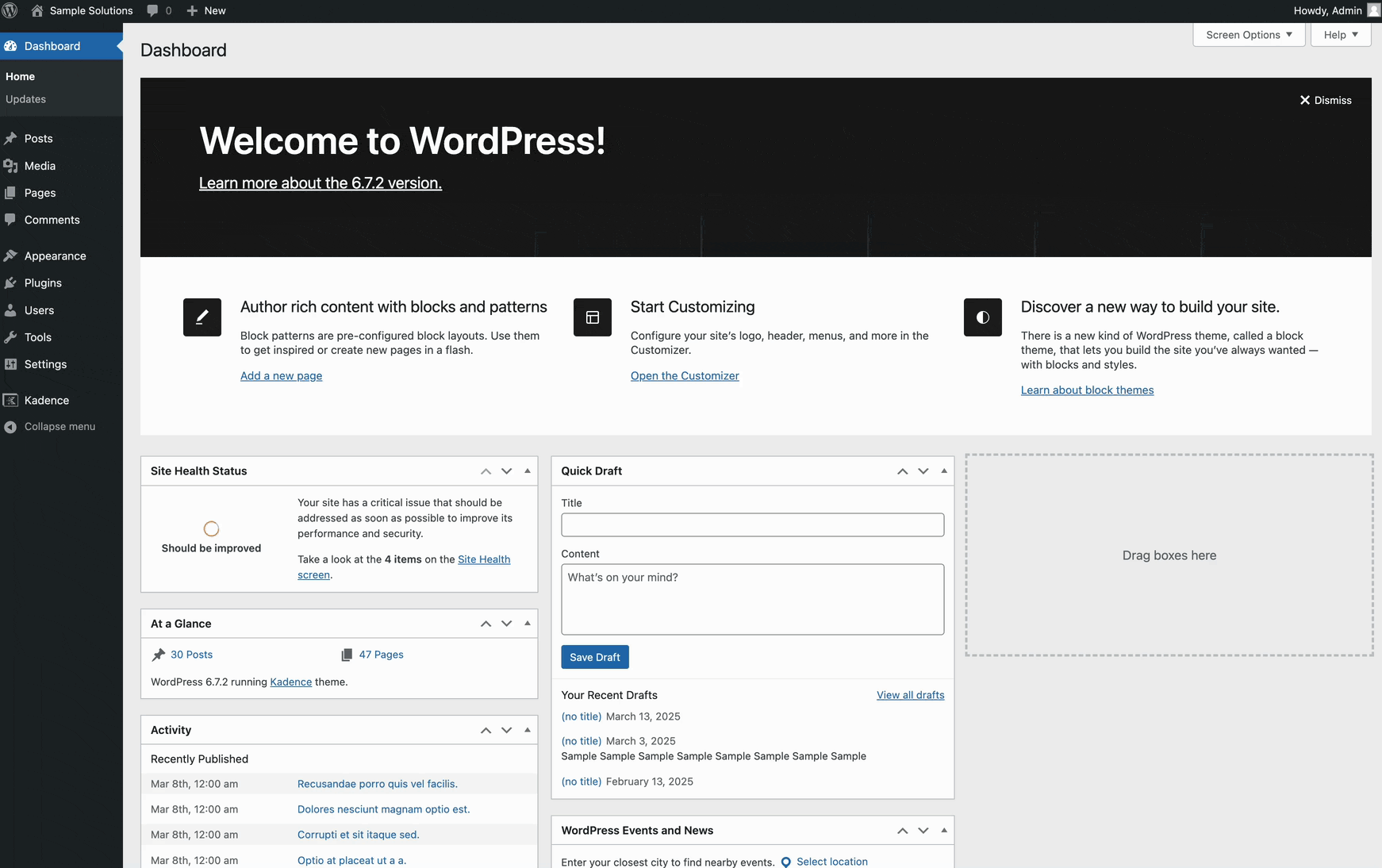Select the Media library icon in sidebar
1382x868 pixels.
coord(10,165)
